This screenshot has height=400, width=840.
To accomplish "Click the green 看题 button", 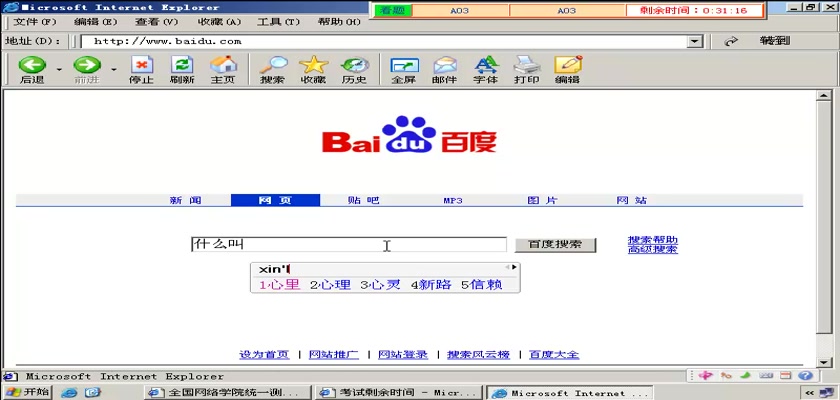I will click(x=393, y=11).
